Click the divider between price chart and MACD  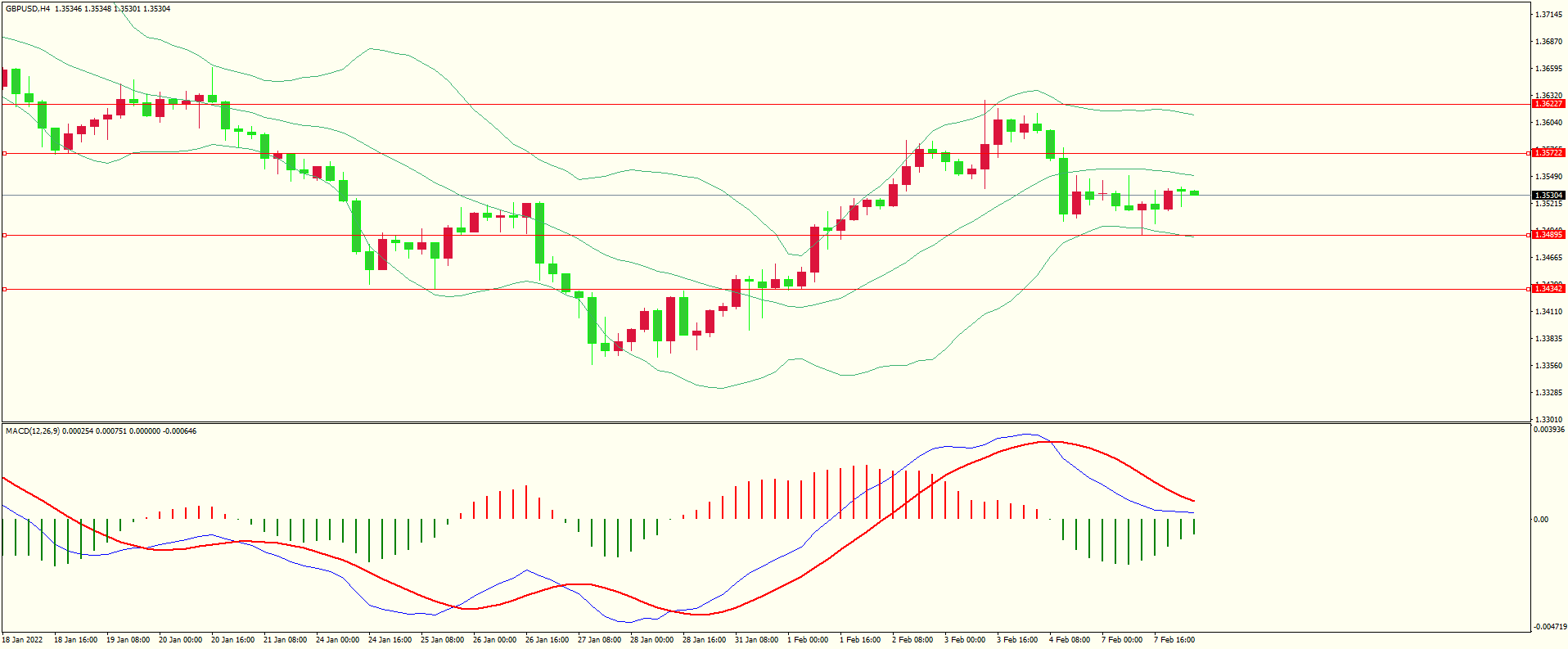tap(765, 423)
